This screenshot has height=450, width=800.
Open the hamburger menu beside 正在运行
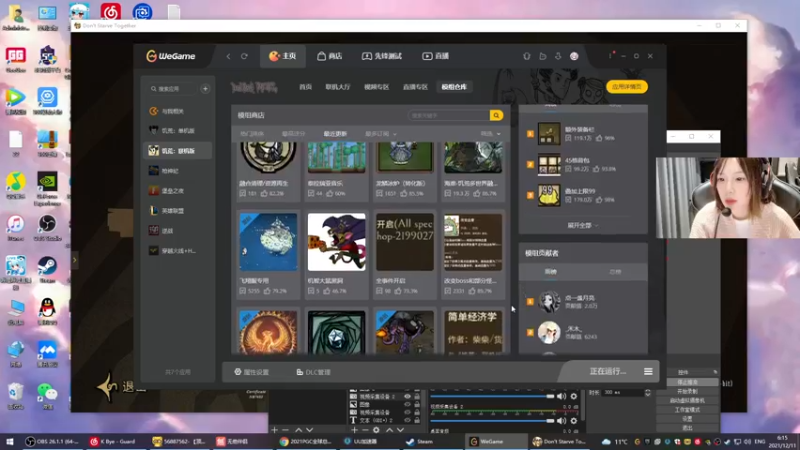648,371
